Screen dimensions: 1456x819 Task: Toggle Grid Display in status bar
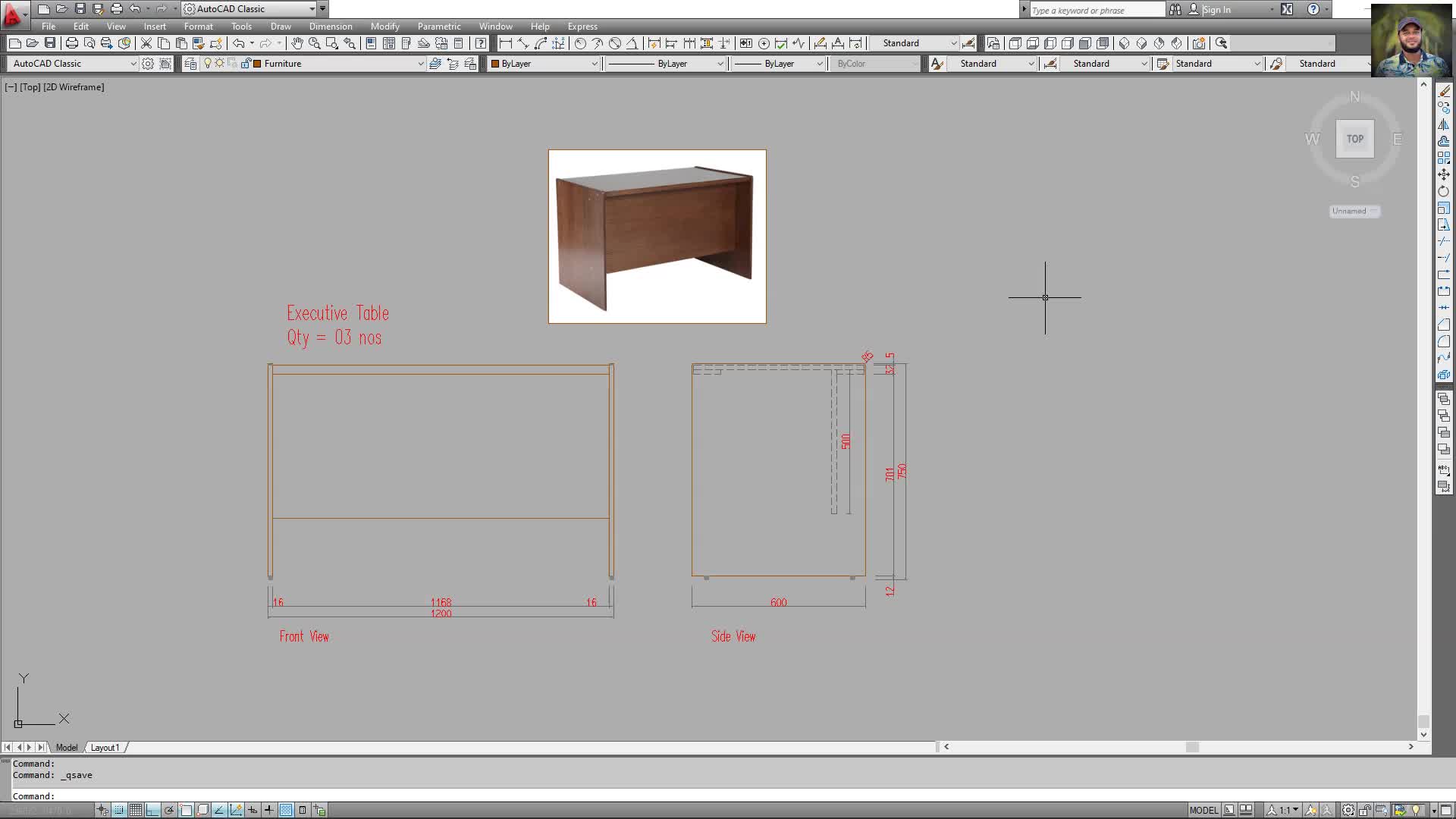(136, 810)
